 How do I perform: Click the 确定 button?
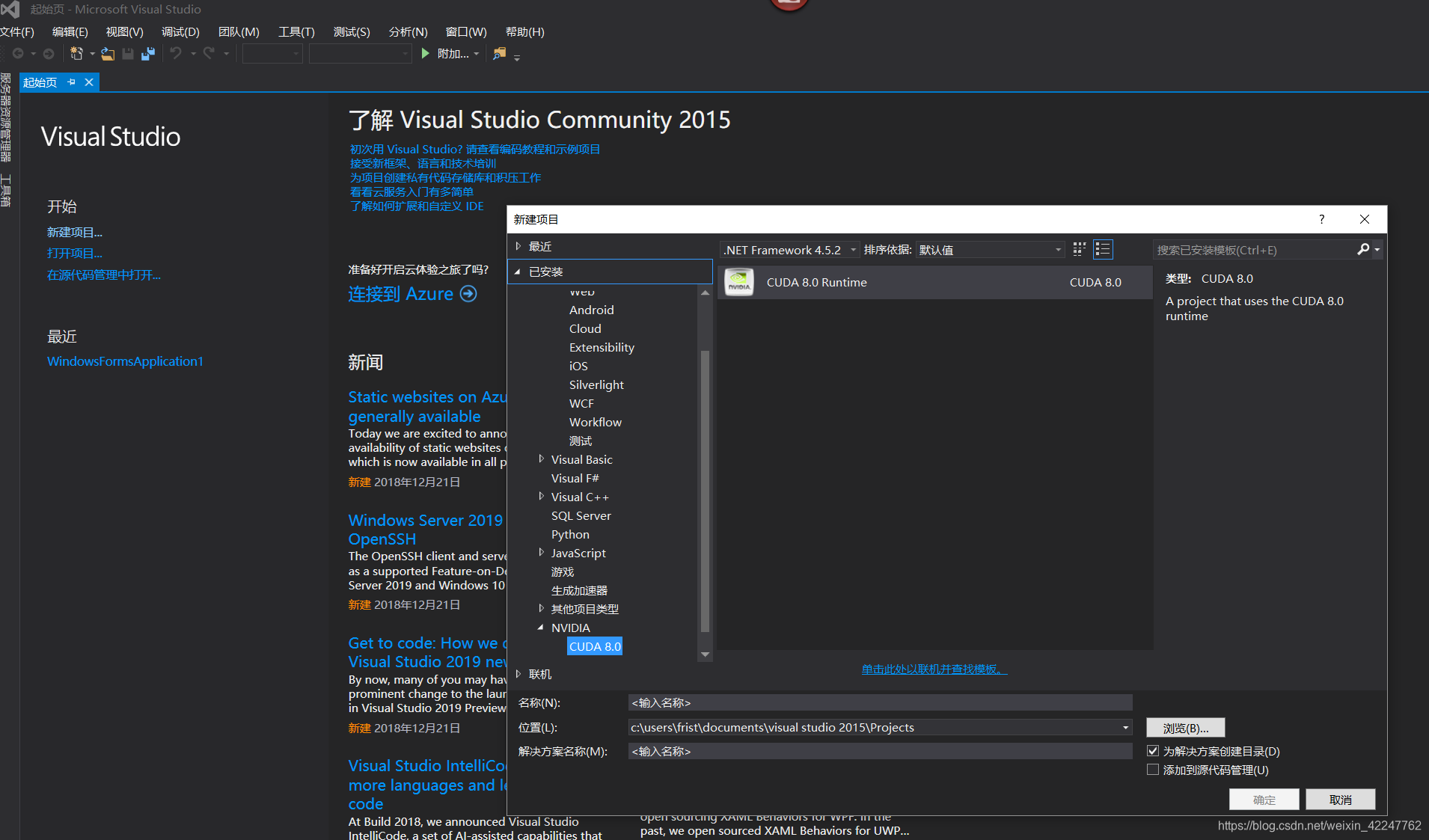tap(1264, 800)
